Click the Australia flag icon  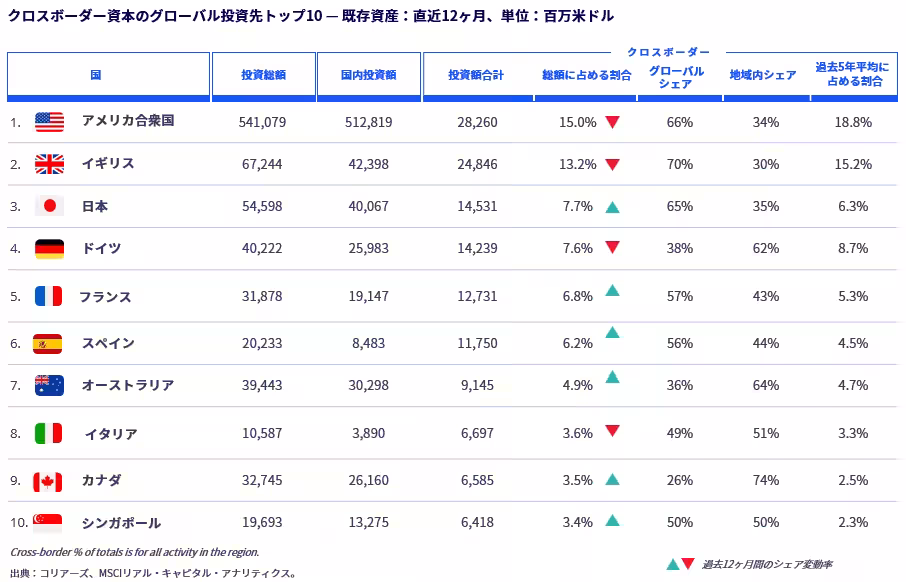(x=50, y=385)
